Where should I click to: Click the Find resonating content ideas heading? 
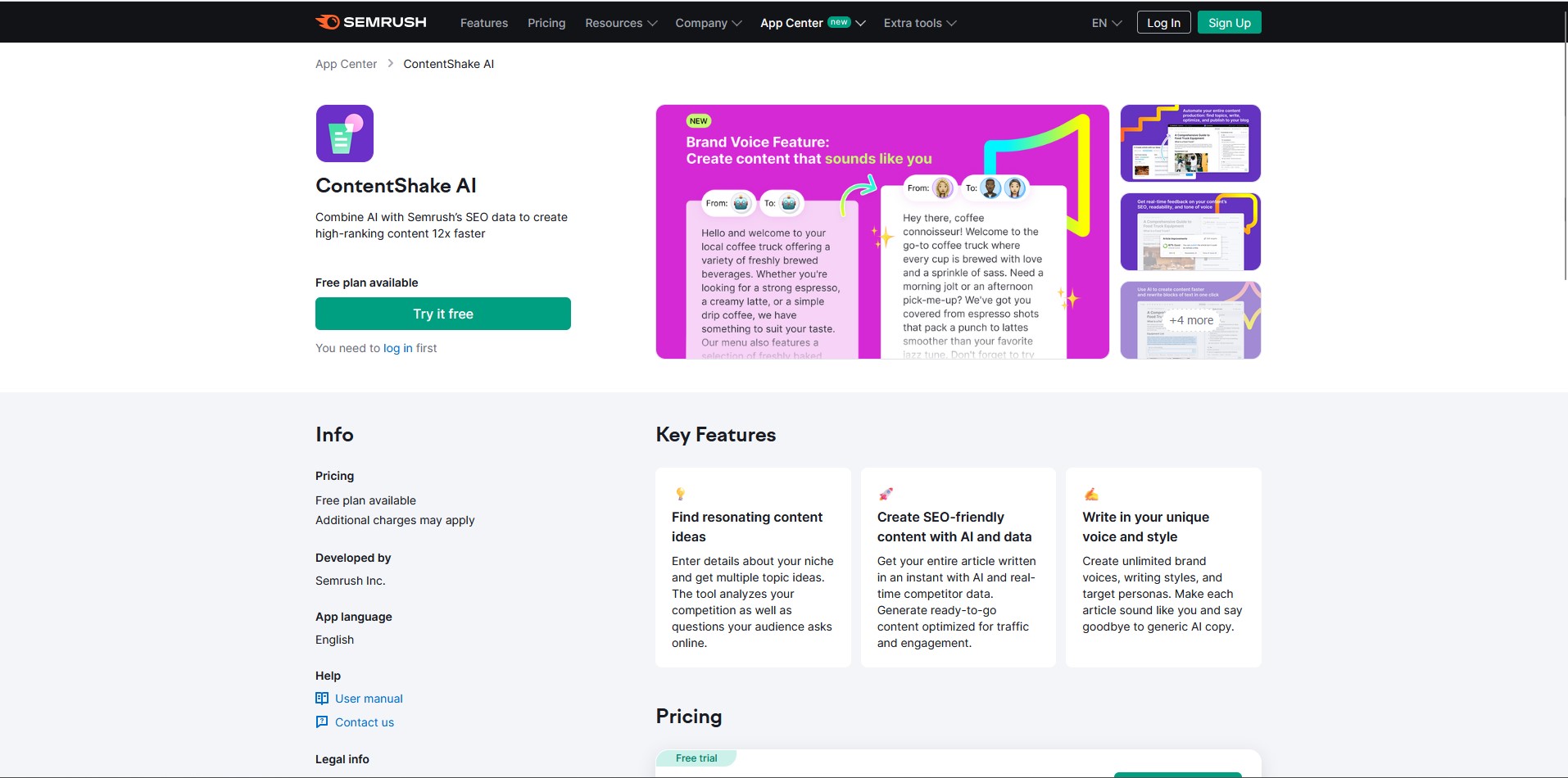[747, 527]
